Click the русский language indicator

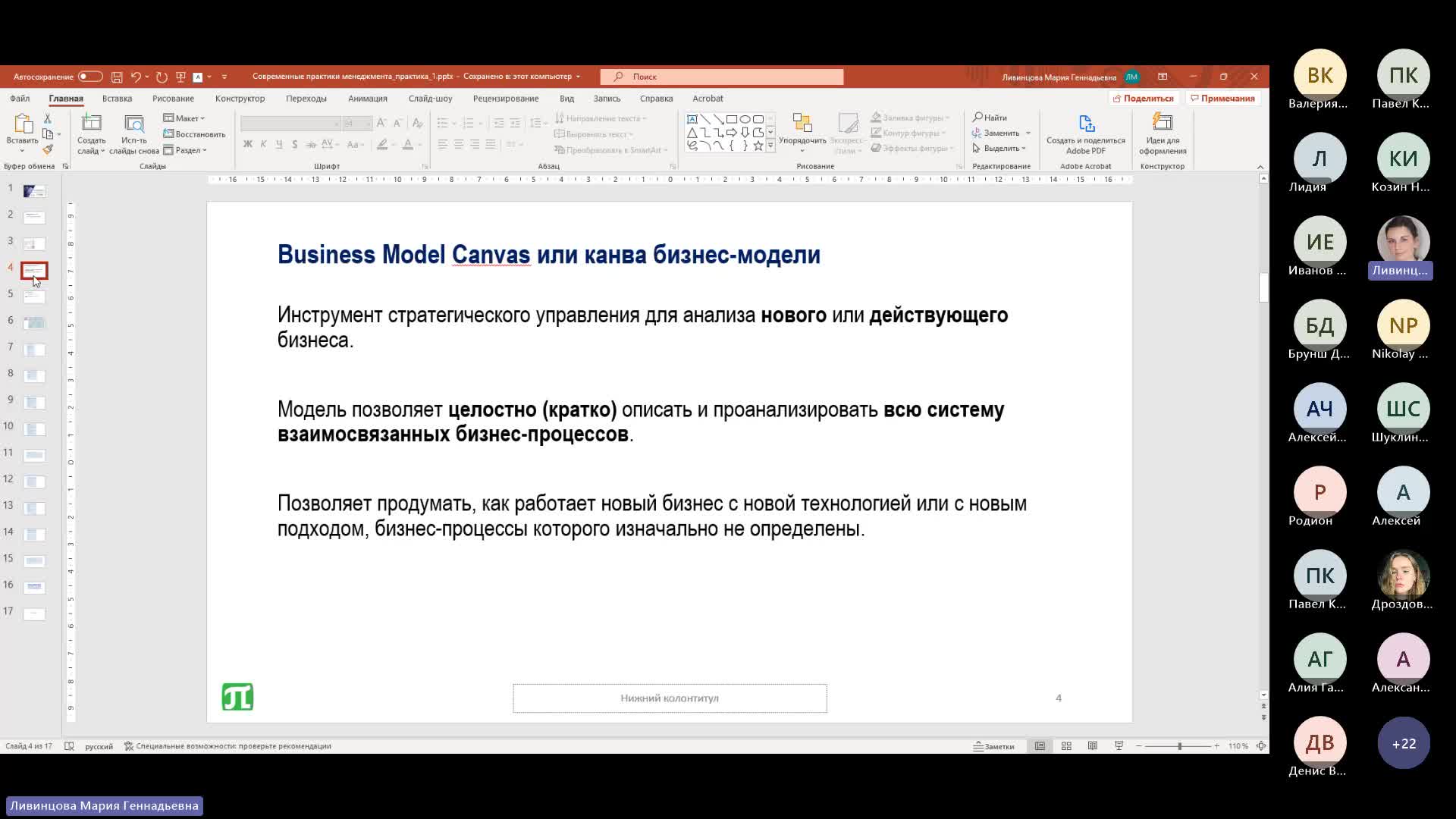pos(99,746)
